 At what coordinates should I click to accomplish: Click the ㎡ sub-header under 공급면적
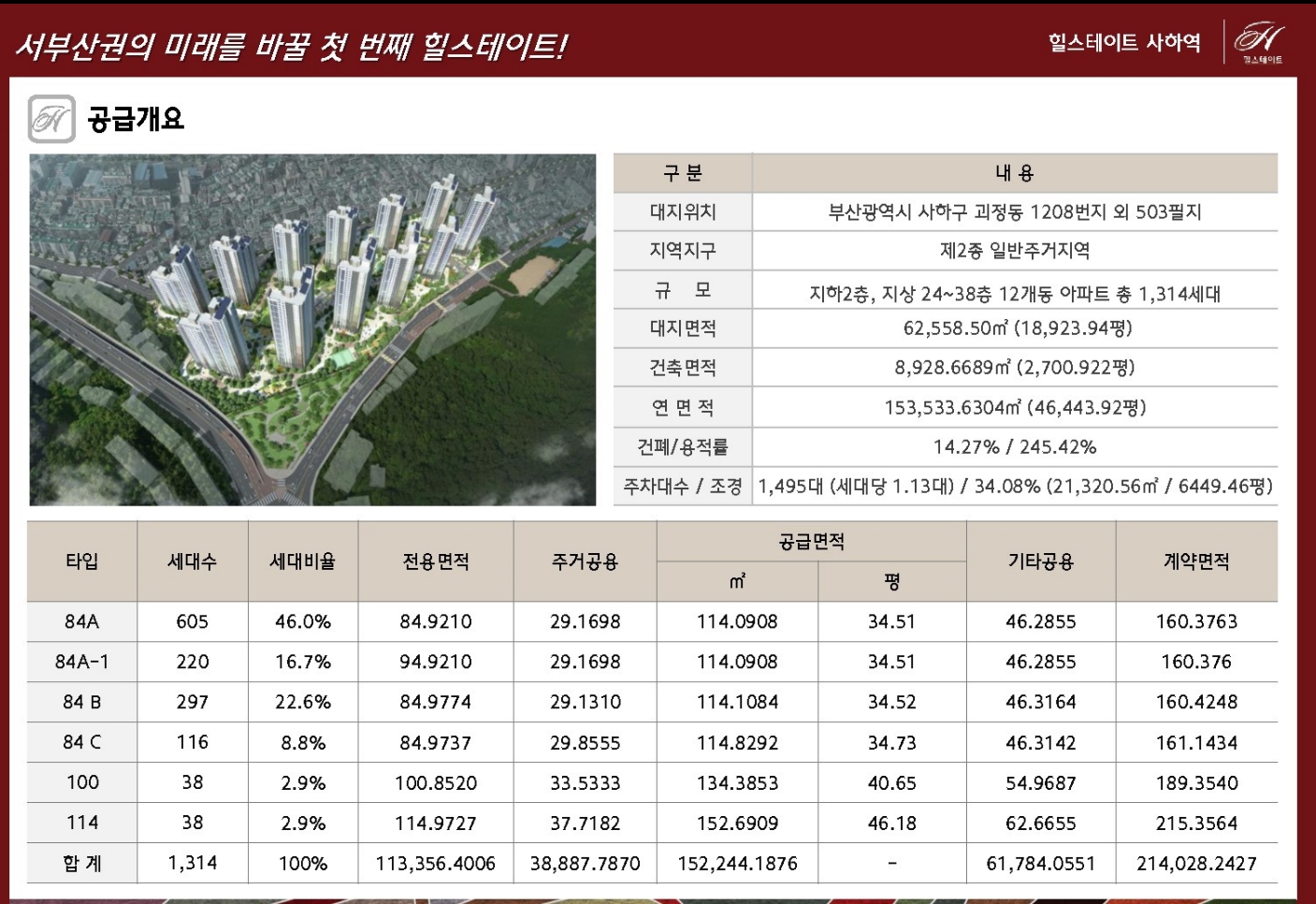coord(738,582)
